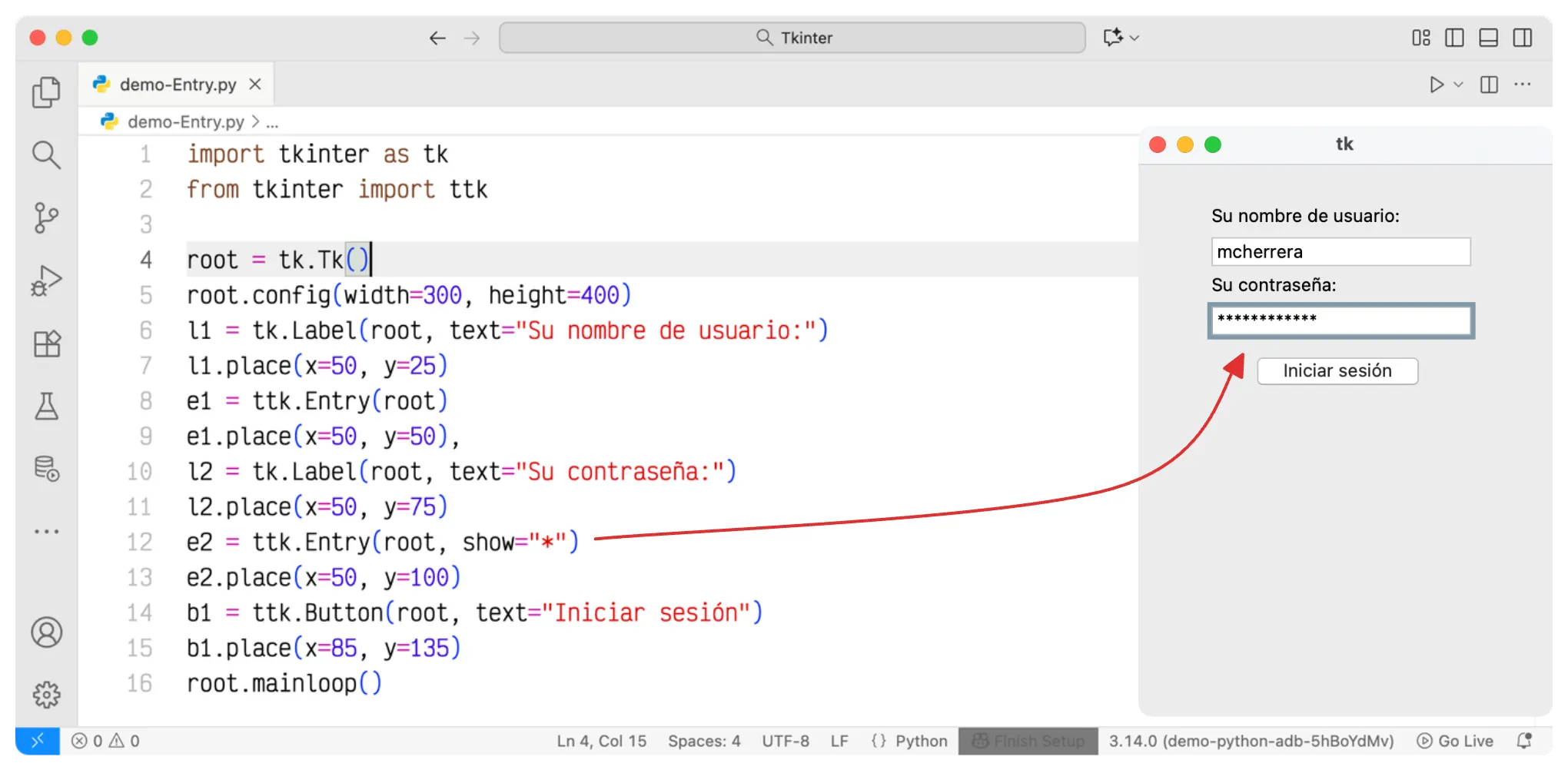Open the Explorer view in activity bar
The height and width of the screenshot is (770, 1568).
click(x=46, y=92)
